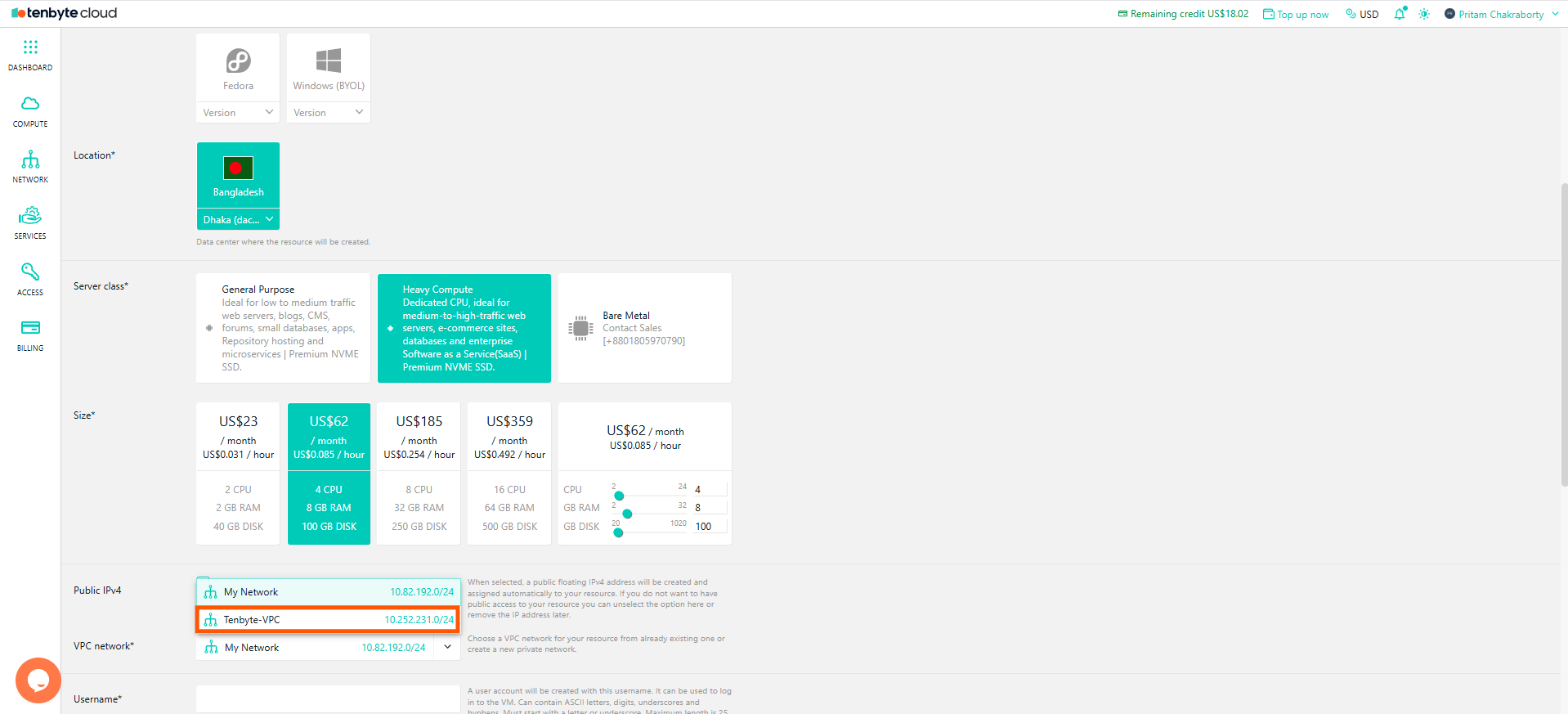Screen dimensions: 1568x714
Task: Select Bare Metal Contact Sales card
Action: (x=645, y=328)
